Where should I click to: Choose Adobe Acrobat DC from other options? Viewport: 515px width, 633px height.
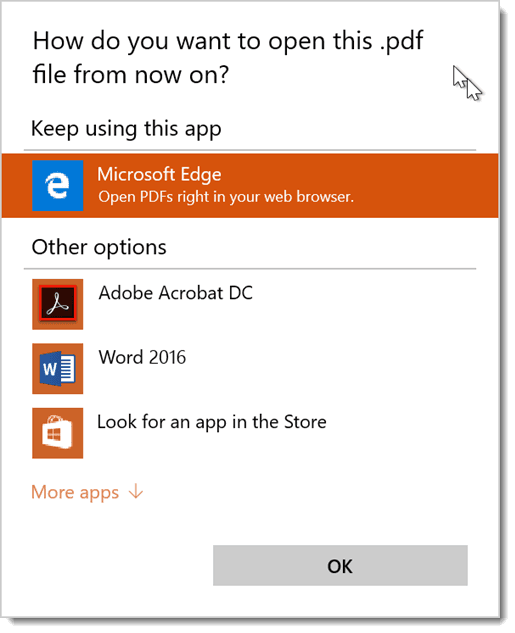250,304
